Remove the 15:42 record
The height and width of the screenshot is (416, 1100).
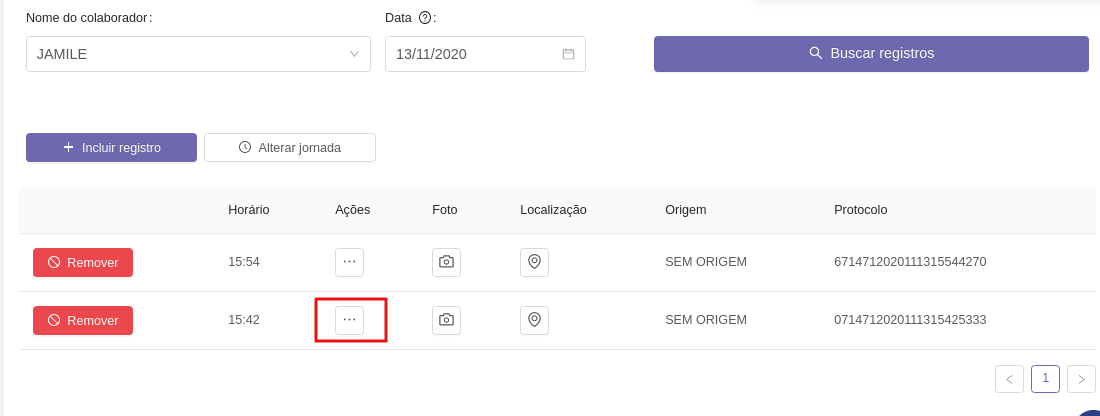[83, 320]
